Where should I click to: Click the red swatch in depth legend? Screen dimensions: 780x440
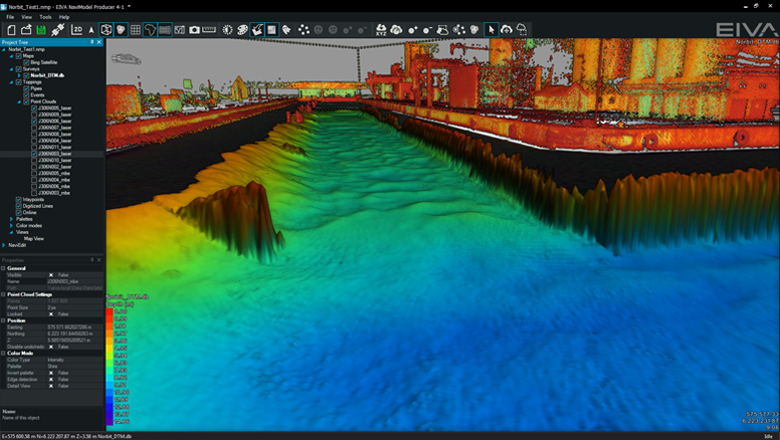[x=109, y=312]
